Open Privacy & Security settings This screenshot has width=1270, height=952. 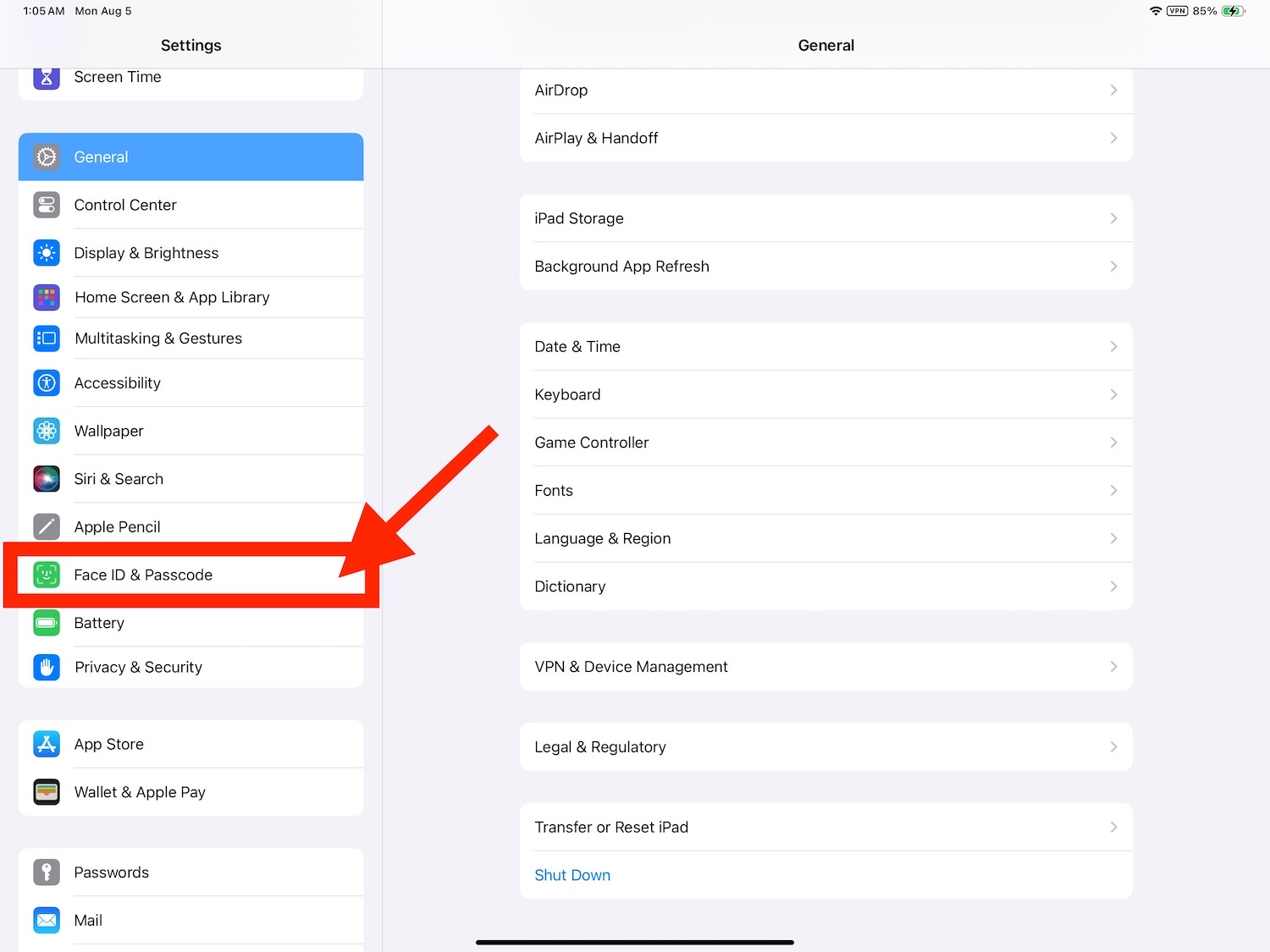190,667
